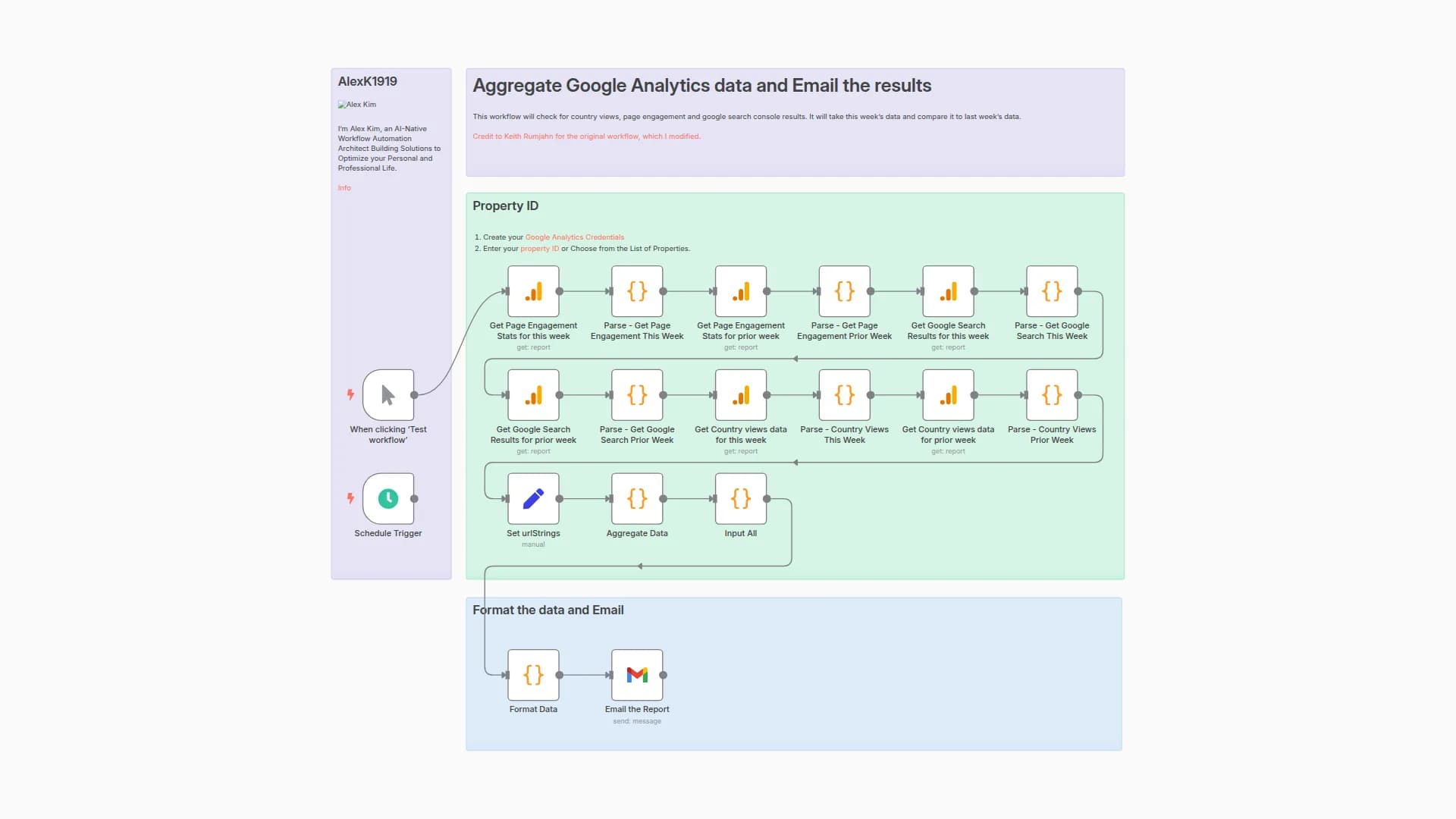Viewport: 1456px width, 819px height.
Task: Open 'Get Google Search Results for this week' node
Action: coord(948,291)
